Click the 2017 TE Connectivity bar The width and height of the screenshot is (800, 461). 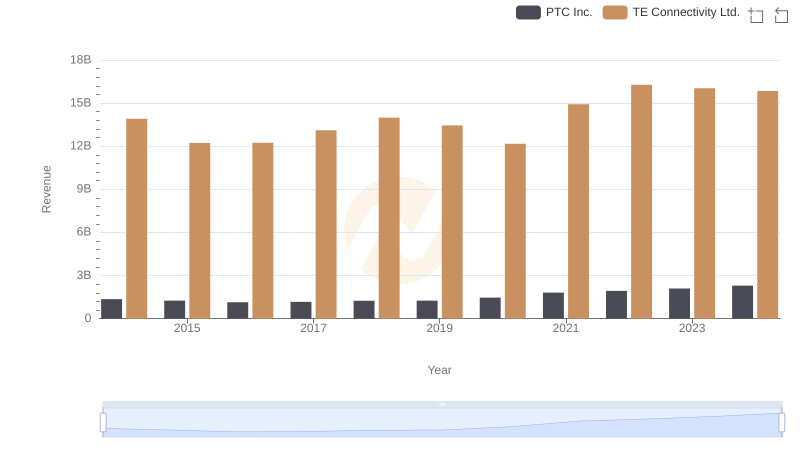click(326, 224)
